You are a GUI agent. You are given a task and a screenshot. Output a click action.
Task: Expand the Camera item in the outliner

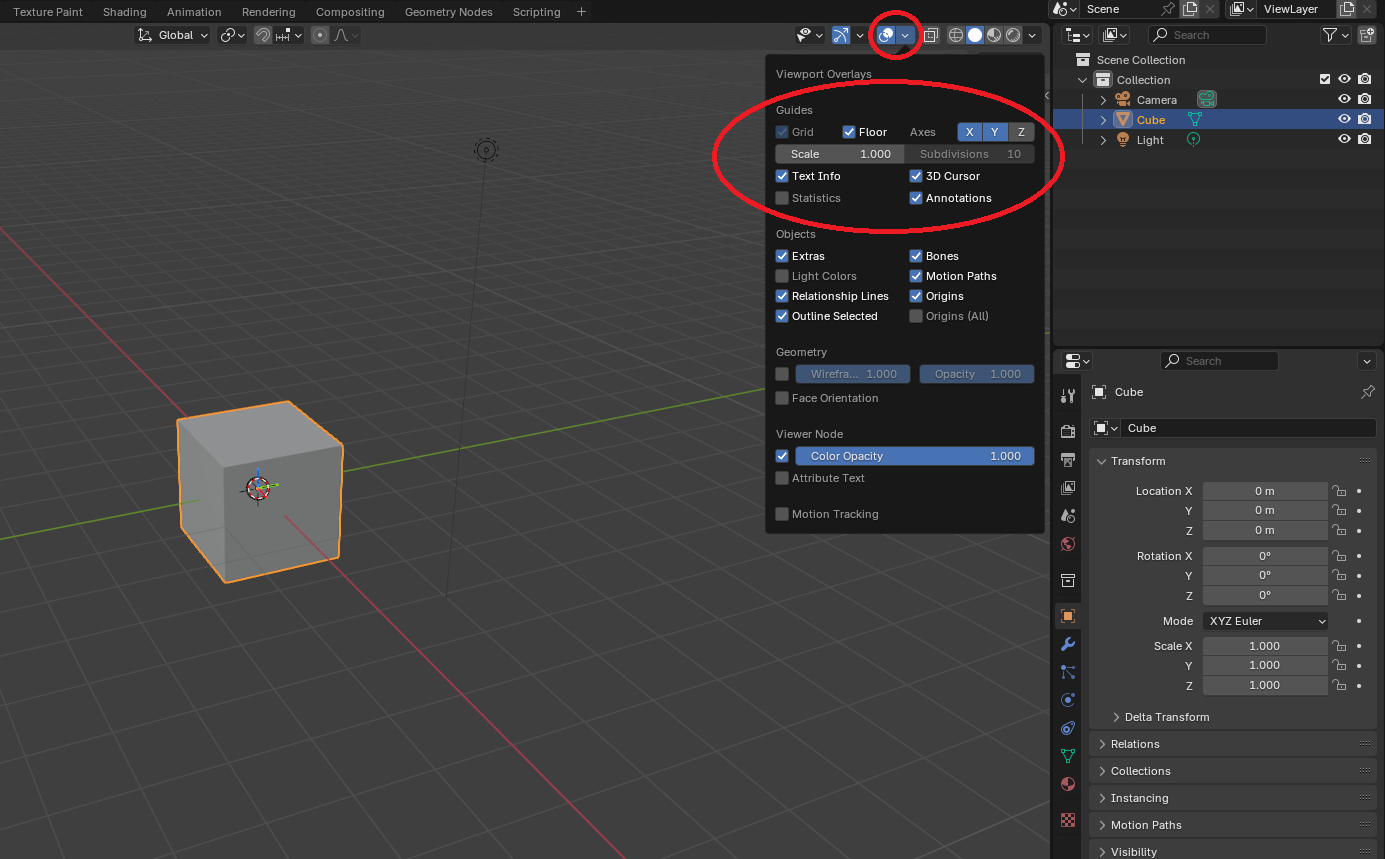point(1103,100)
